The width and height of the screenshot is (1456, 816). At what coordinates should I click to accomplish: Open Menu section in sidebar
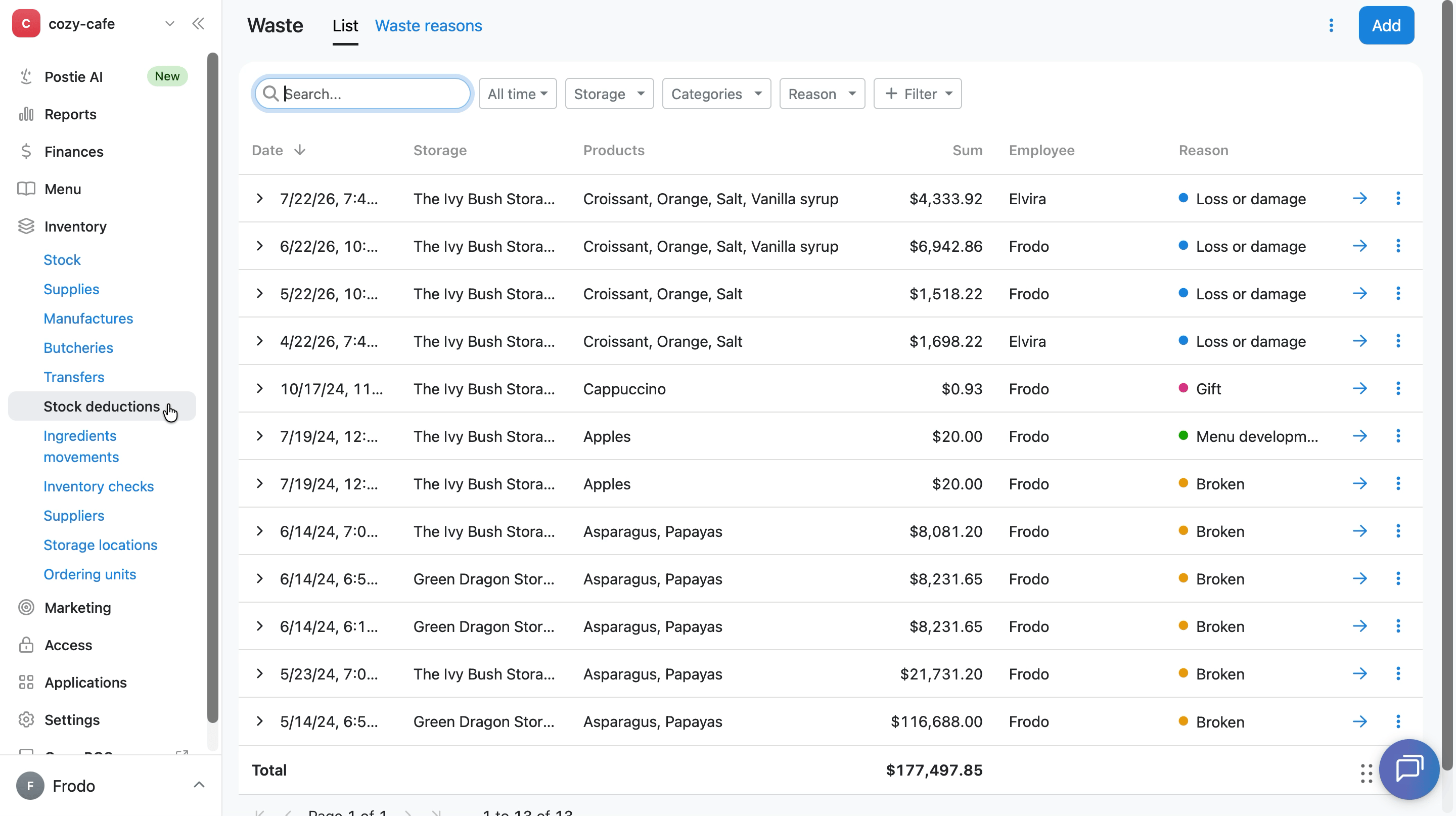pos(62,189)
